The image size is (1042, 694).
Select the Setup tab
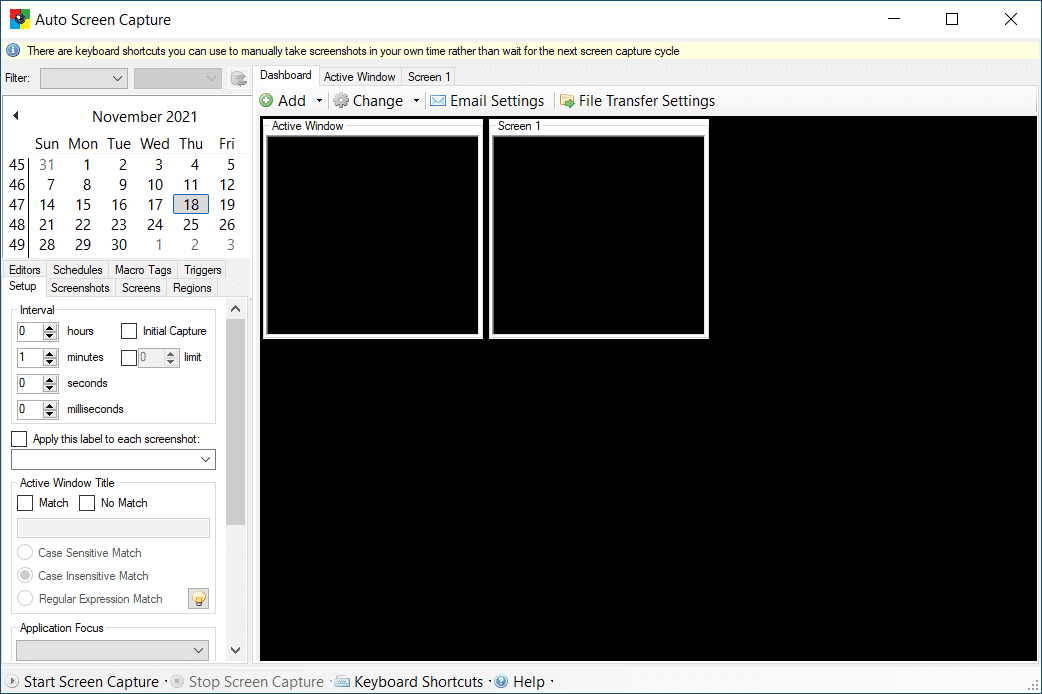click(x=23, y=287)
